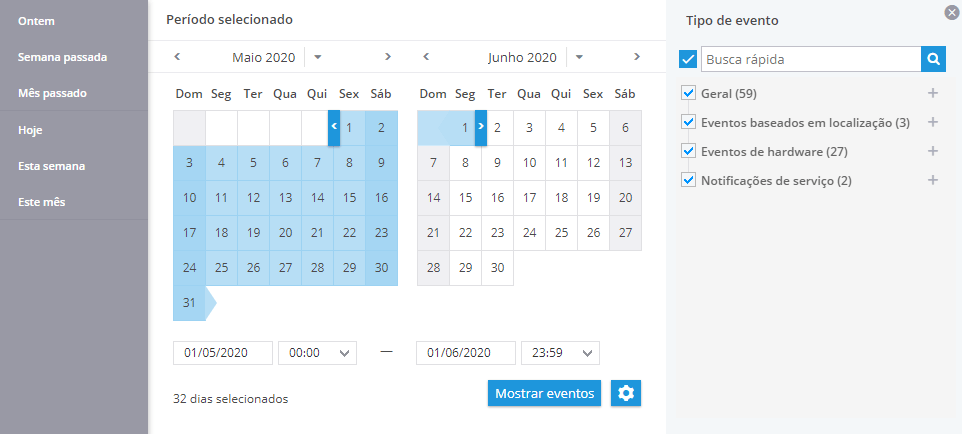Screen dimensions: 962x434
Task: Choose the Este mês preset
Action: 42,201
